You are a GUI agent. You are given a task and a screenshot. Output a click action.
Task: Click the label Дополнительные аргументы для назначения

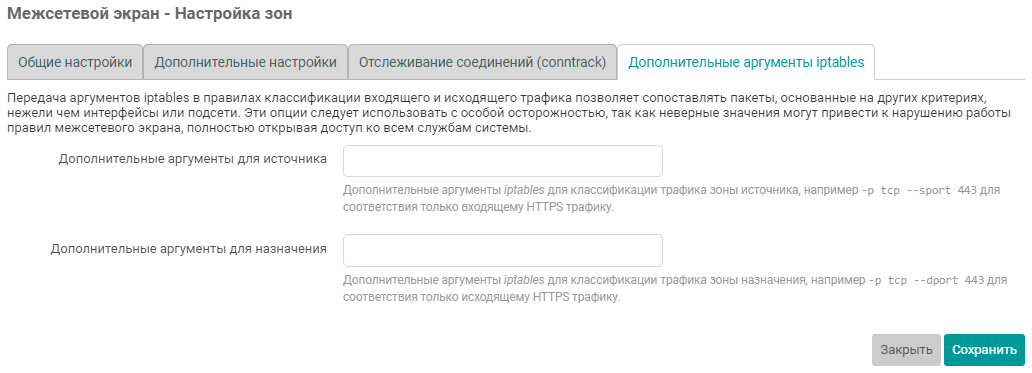coord(188,249)
